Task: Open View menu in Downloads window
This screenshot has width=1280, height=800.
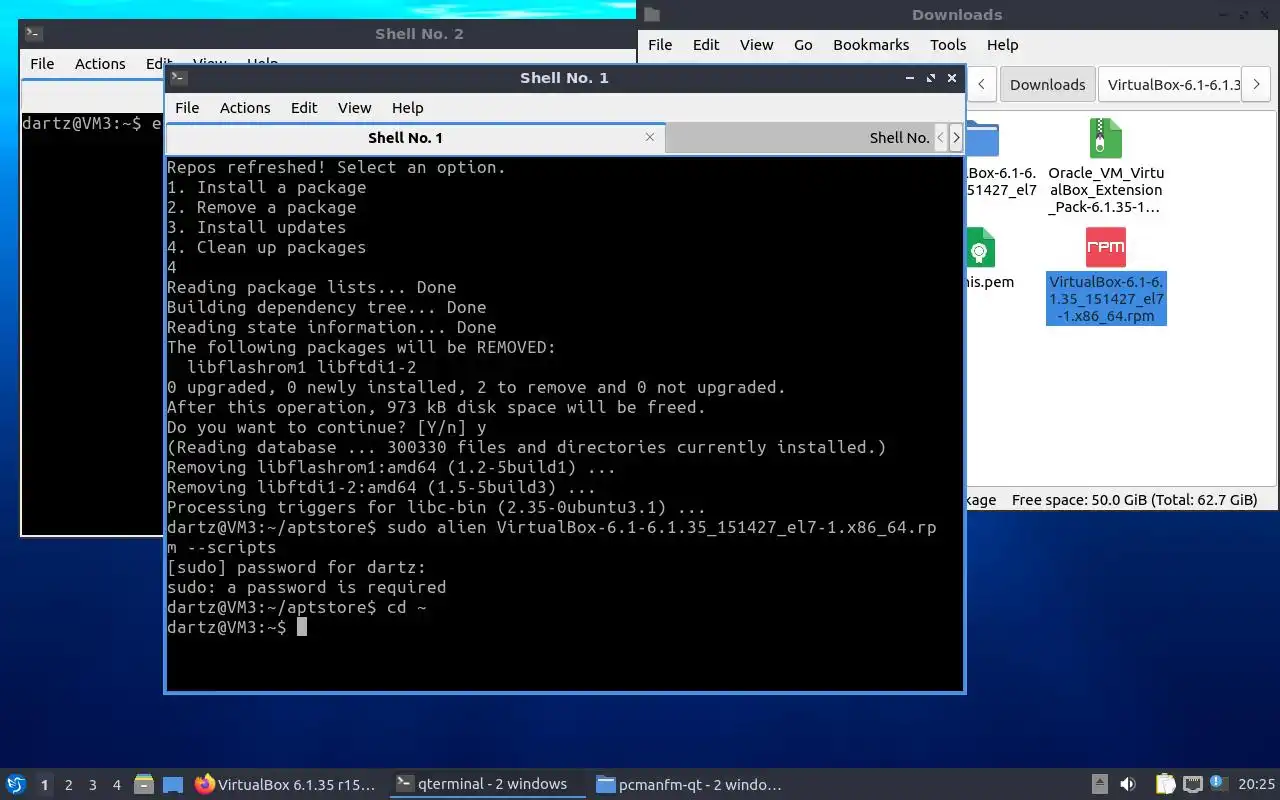Action: point(756,45)
